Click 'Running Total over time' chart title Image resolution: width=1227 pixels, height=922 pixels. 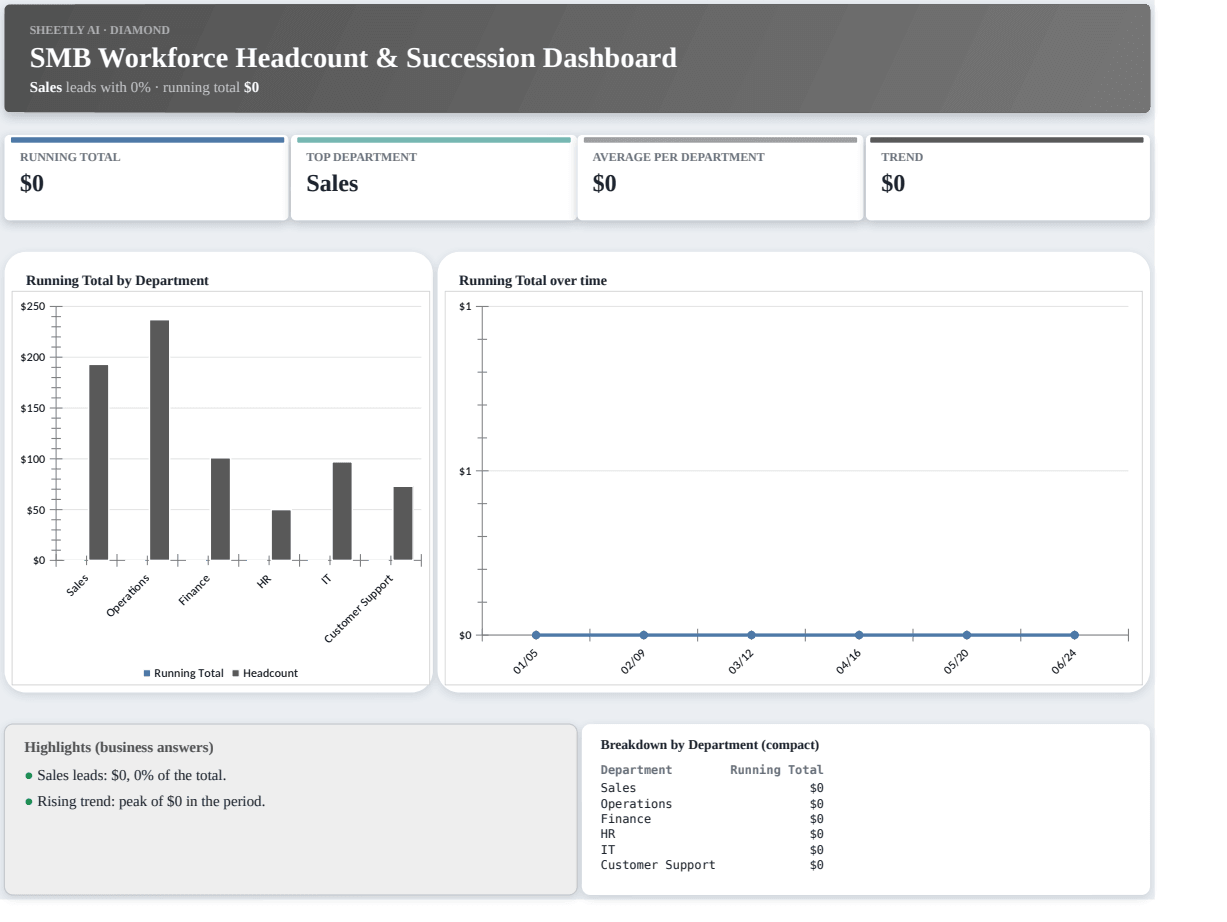(533, 280)
